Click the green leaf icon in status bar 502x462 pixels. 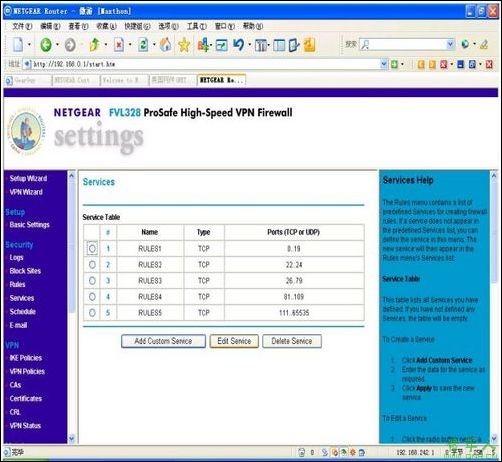coord(344,452)
